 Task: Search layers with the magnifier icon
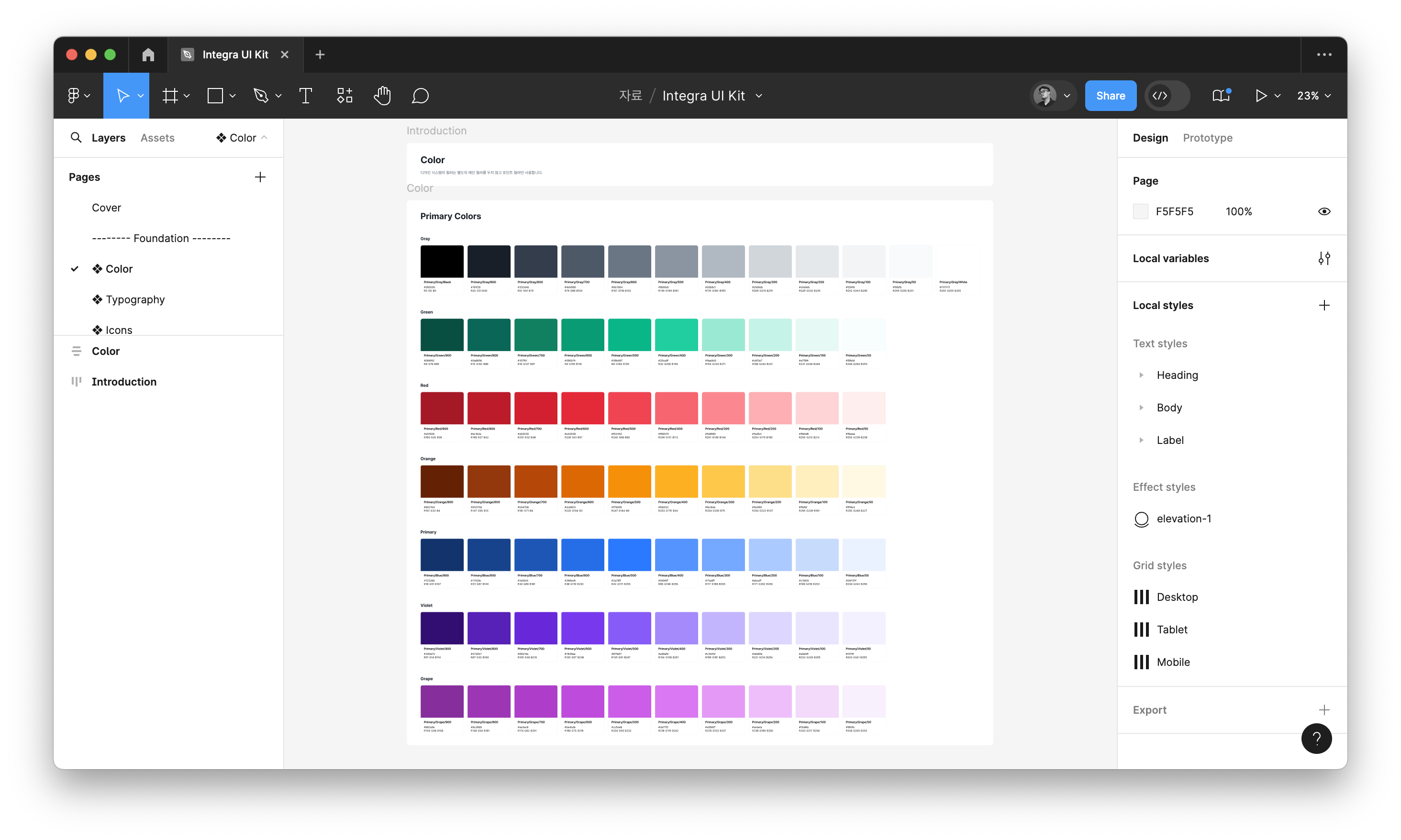click(76, 138)
